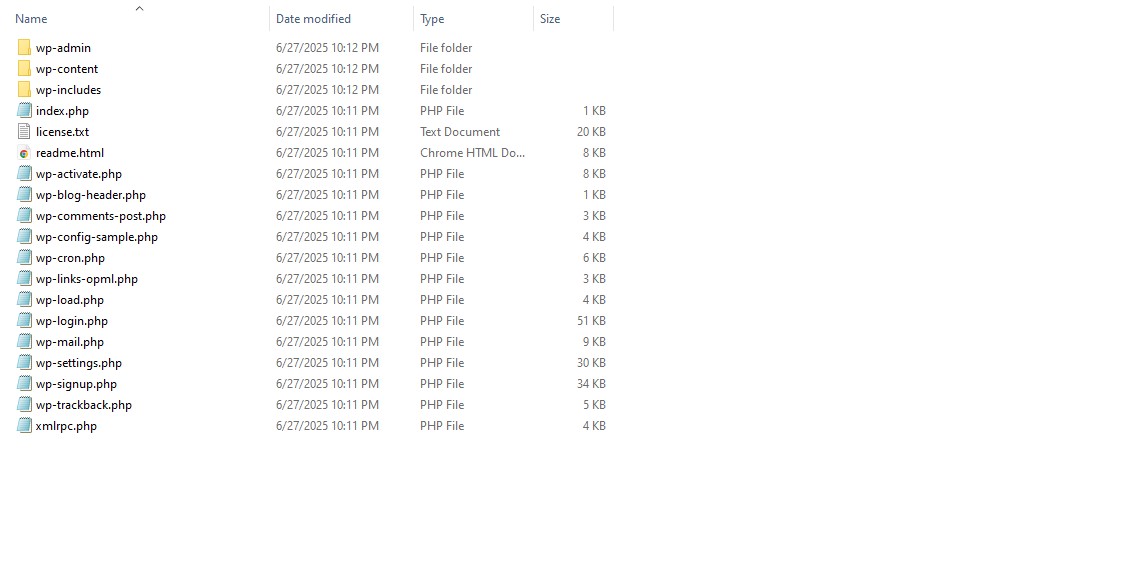
Task: Select the wp-signup.php file name
Action: click(x=76, y=384)
